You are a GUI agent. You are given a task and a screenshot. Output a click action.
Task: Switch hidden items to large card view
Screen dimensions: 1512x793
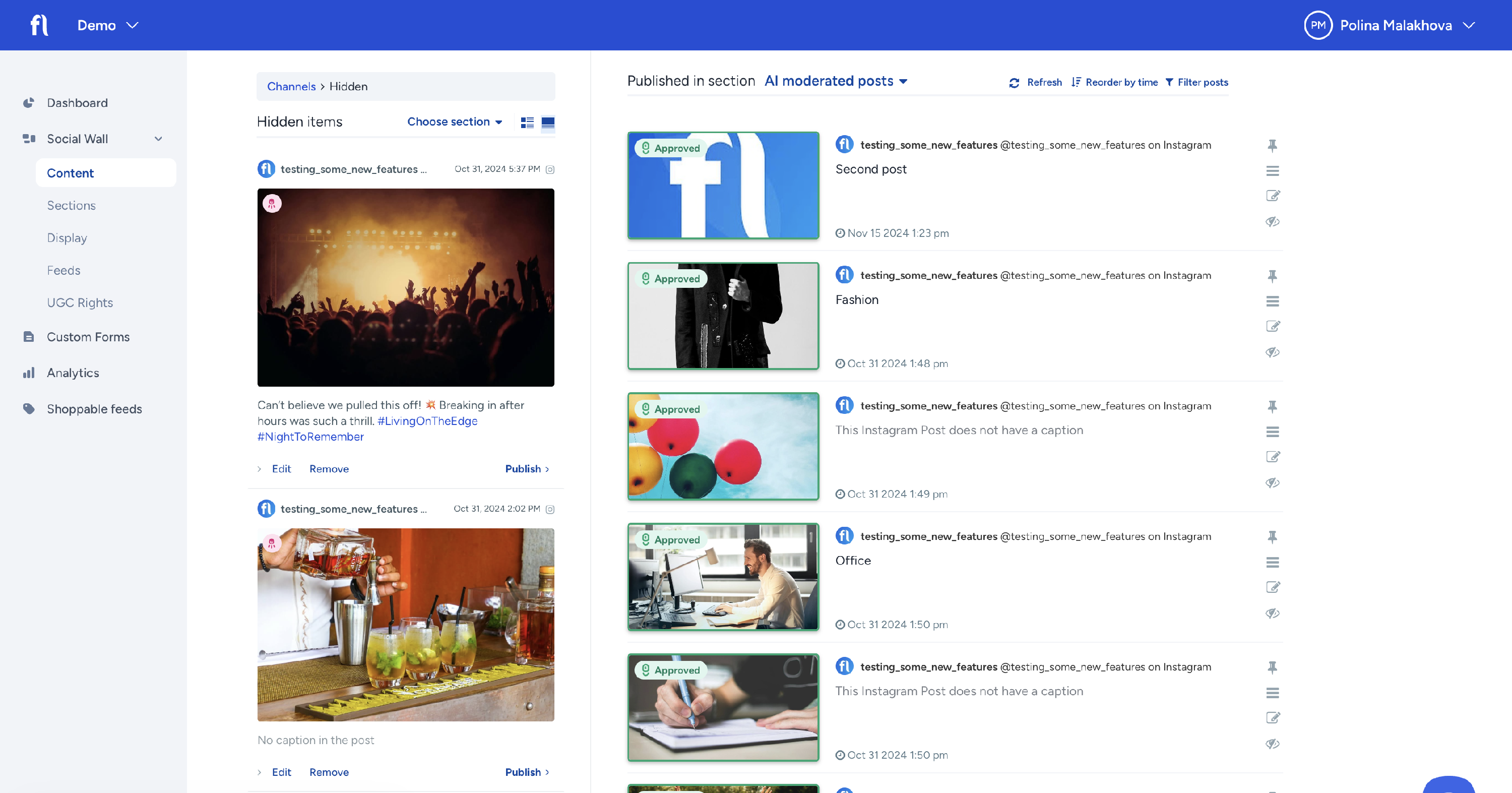coord(548,122)
